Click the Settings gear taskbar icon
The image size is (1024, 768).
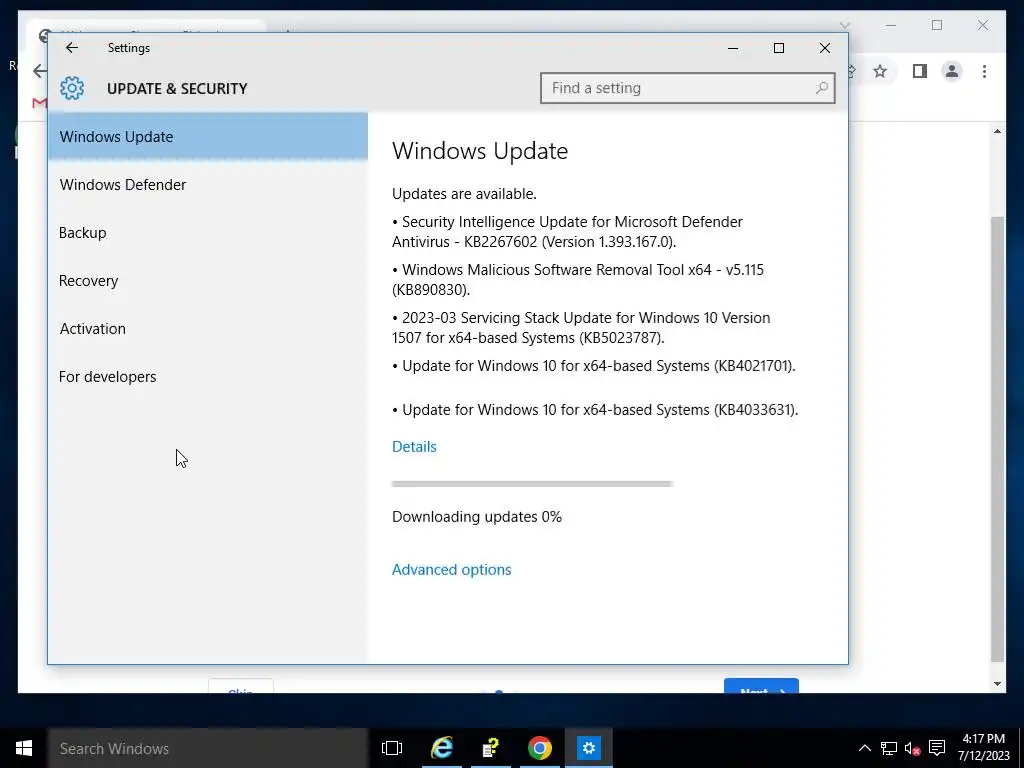pyautogui.click(x=588, y=748)
